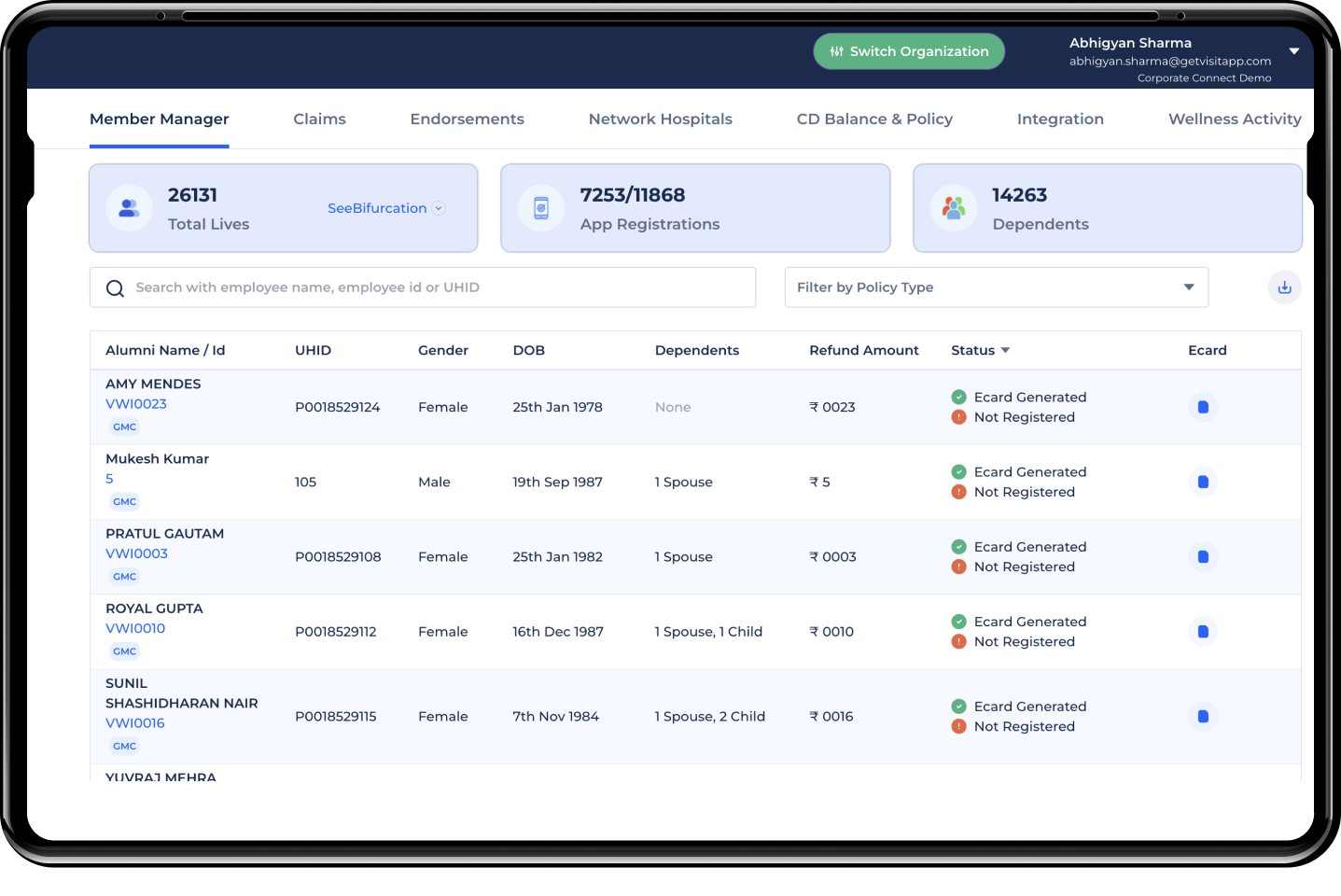Click the Dependents group icon
The image size is (1341, 896).
pos(954,208)
